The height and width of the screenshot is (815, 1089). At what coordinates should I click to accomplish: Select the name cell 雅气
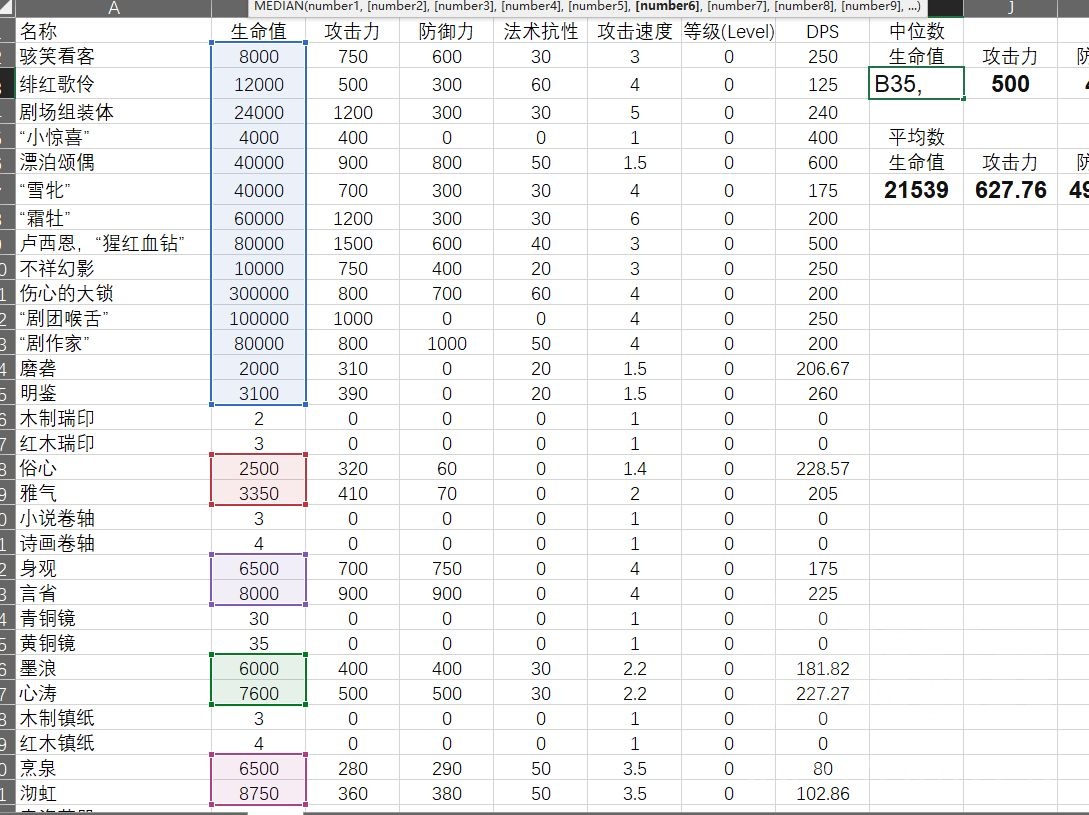click(x=114, y=493)
